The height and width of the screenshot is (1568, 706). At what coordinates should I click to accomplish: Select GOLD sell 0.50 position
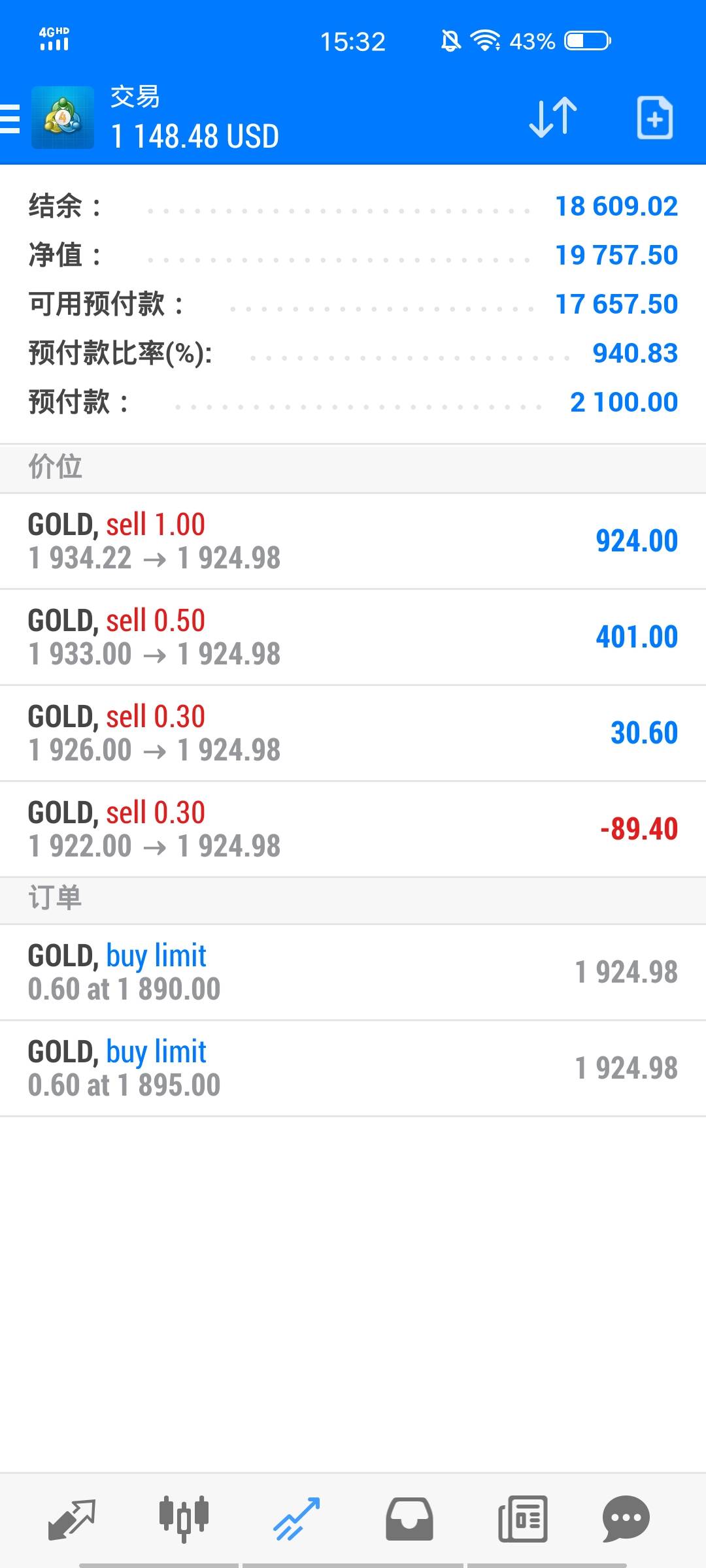click(353, 637)
